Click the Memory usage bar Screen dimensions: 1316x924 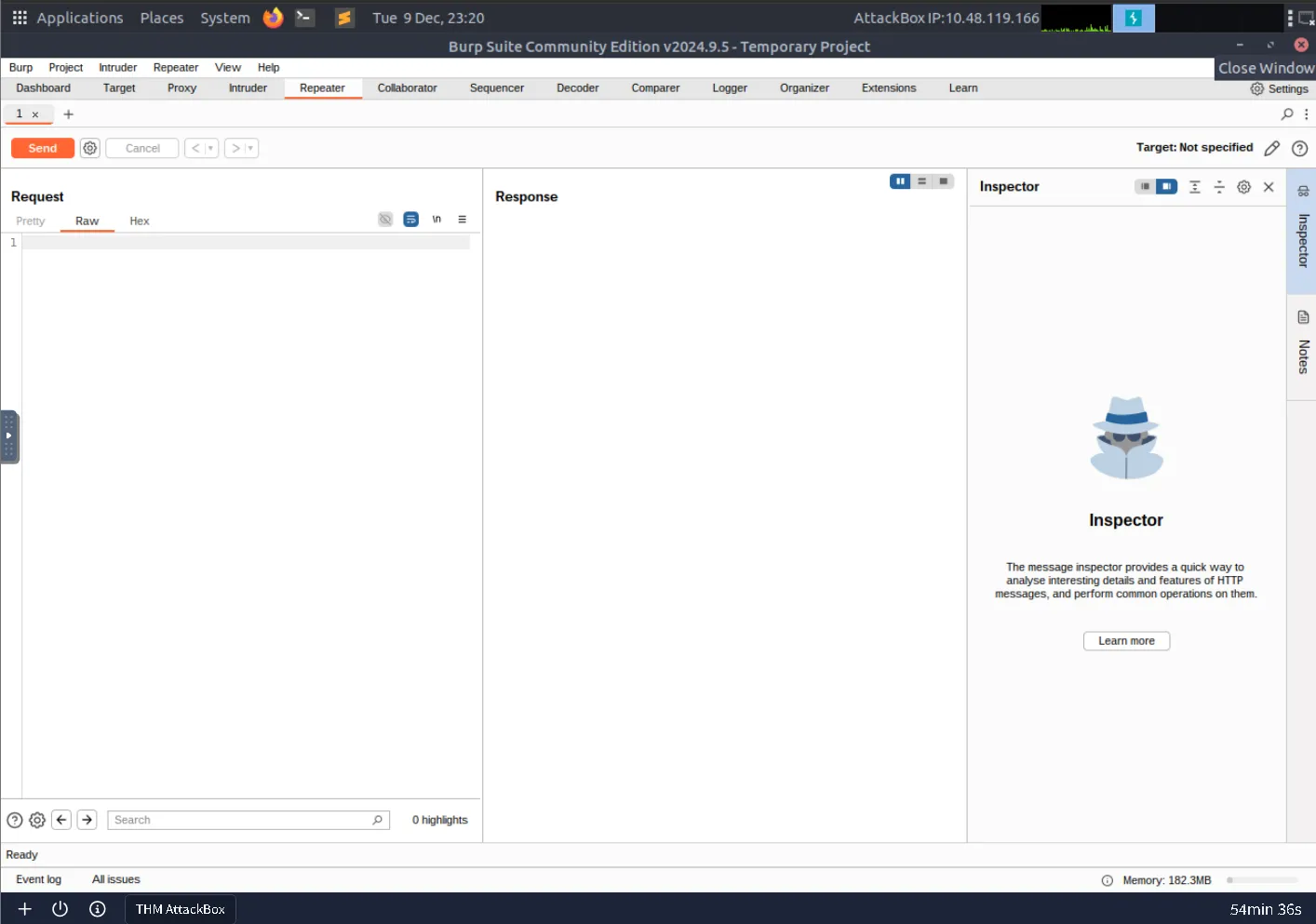coord(1262,880)
